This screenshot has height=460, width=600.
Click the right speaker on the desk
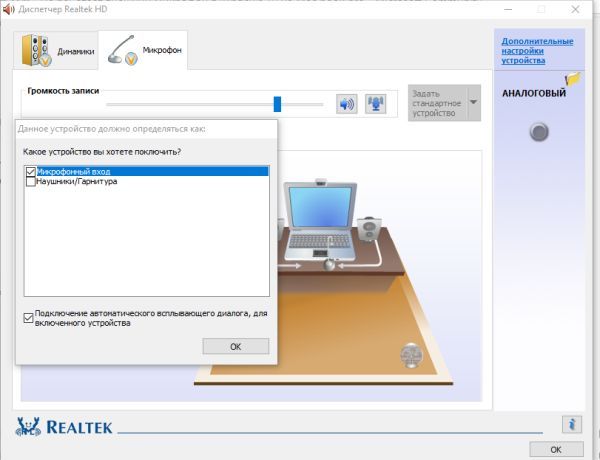369,229
